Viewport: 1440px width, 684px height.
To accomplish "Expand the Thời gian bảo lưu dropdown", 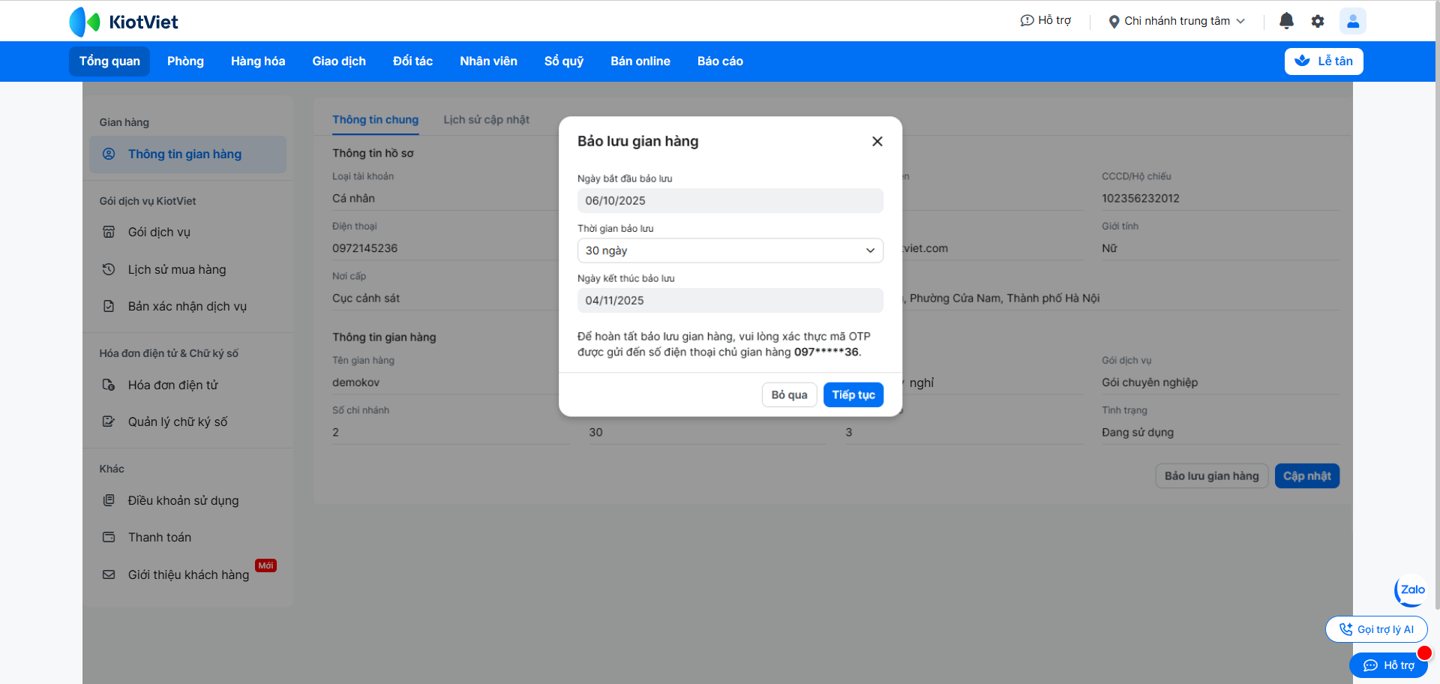I will click(x=730, y=250).
